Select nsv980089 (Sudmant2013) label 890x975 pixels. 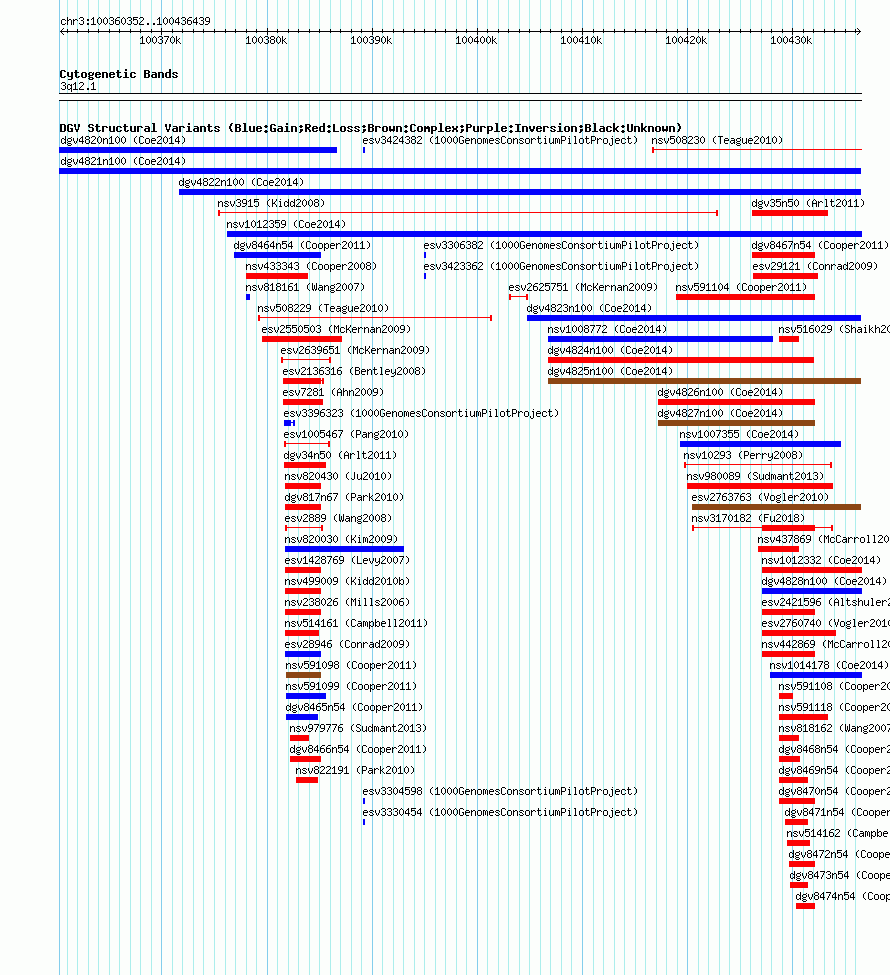pyautogui.click(x=755, y=476)
